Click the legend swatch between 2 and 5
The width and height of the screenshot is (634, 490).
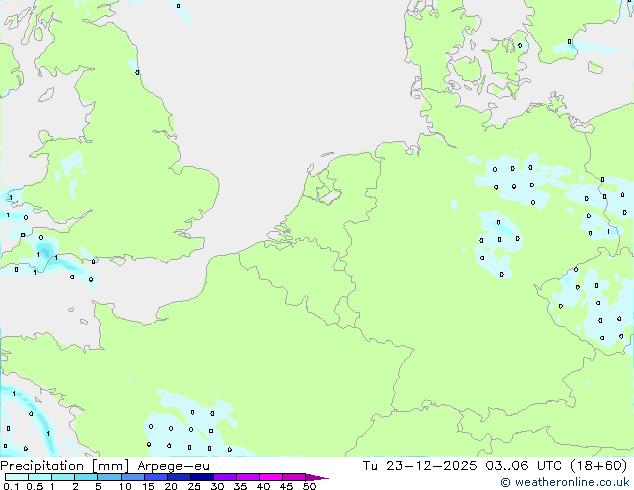[86, 477]
